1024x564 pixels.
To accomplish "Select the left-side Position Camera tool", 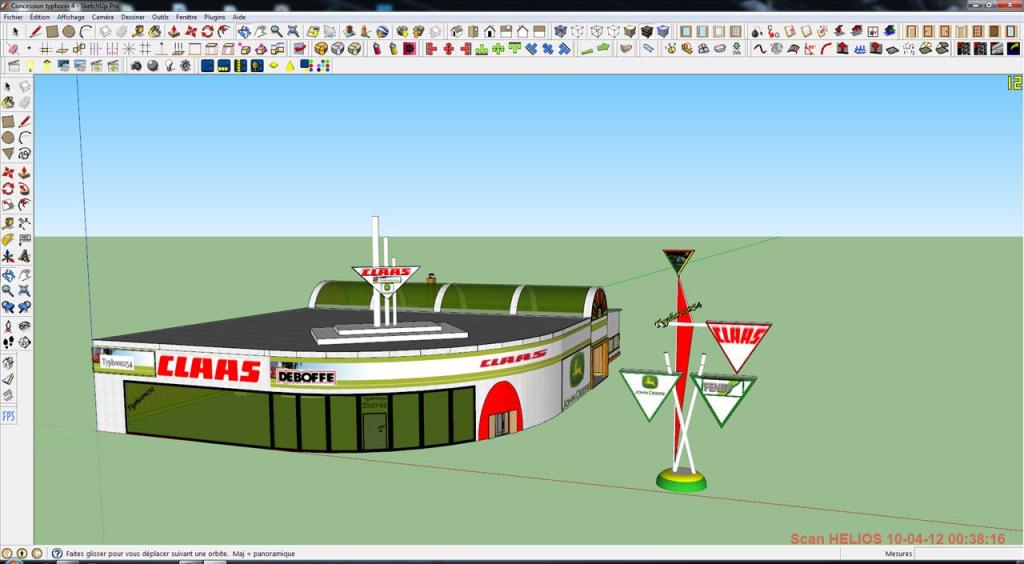I will 8,325.
